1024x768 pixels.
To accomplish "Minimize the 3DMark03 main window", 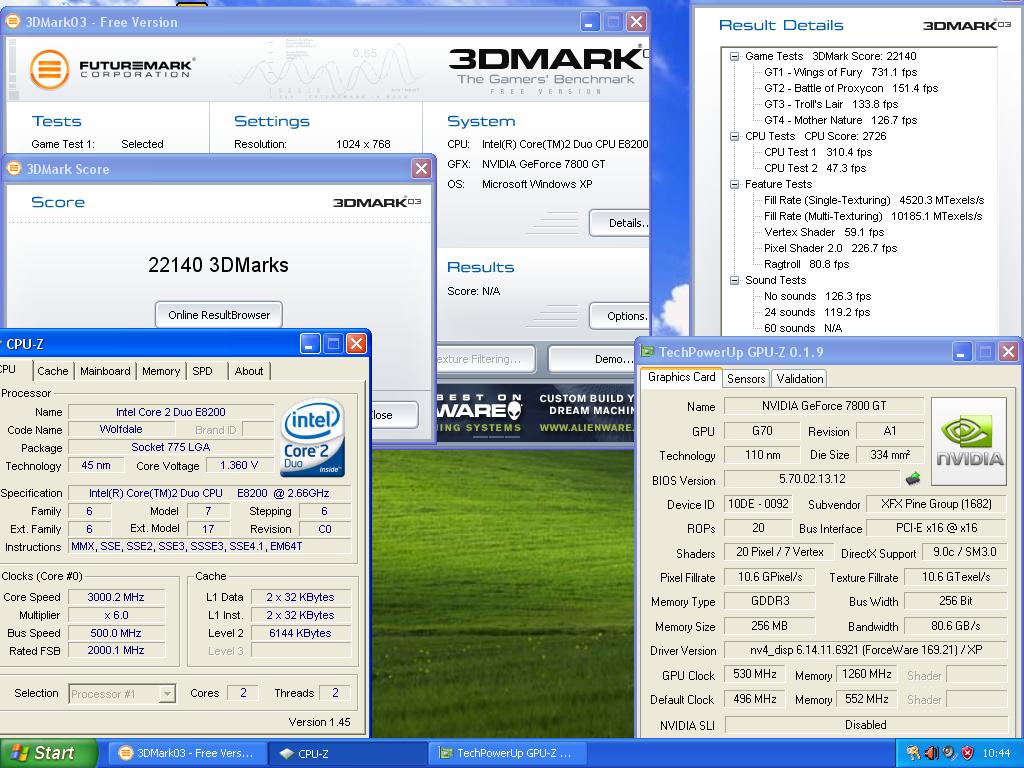I will click(589, 22).
